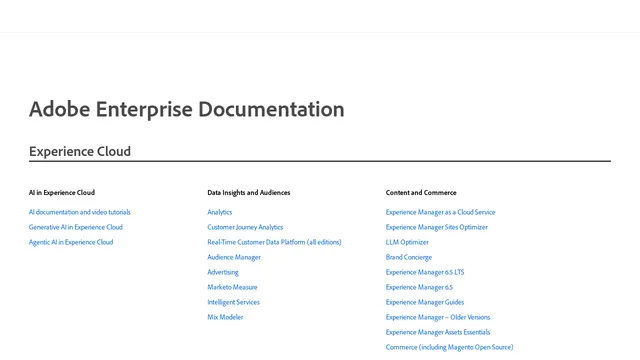This screenshot has width=640, height=360.
Task: Open the Experience Manager 6.5 link
Action: point(419,287)
